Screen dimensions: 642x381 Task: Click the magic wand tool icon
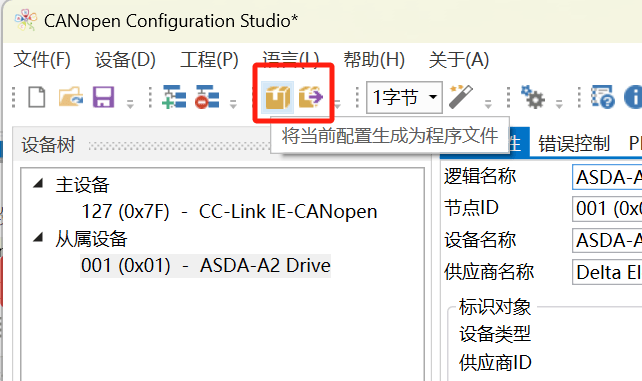pyautogui.click(x=461, y=97)
